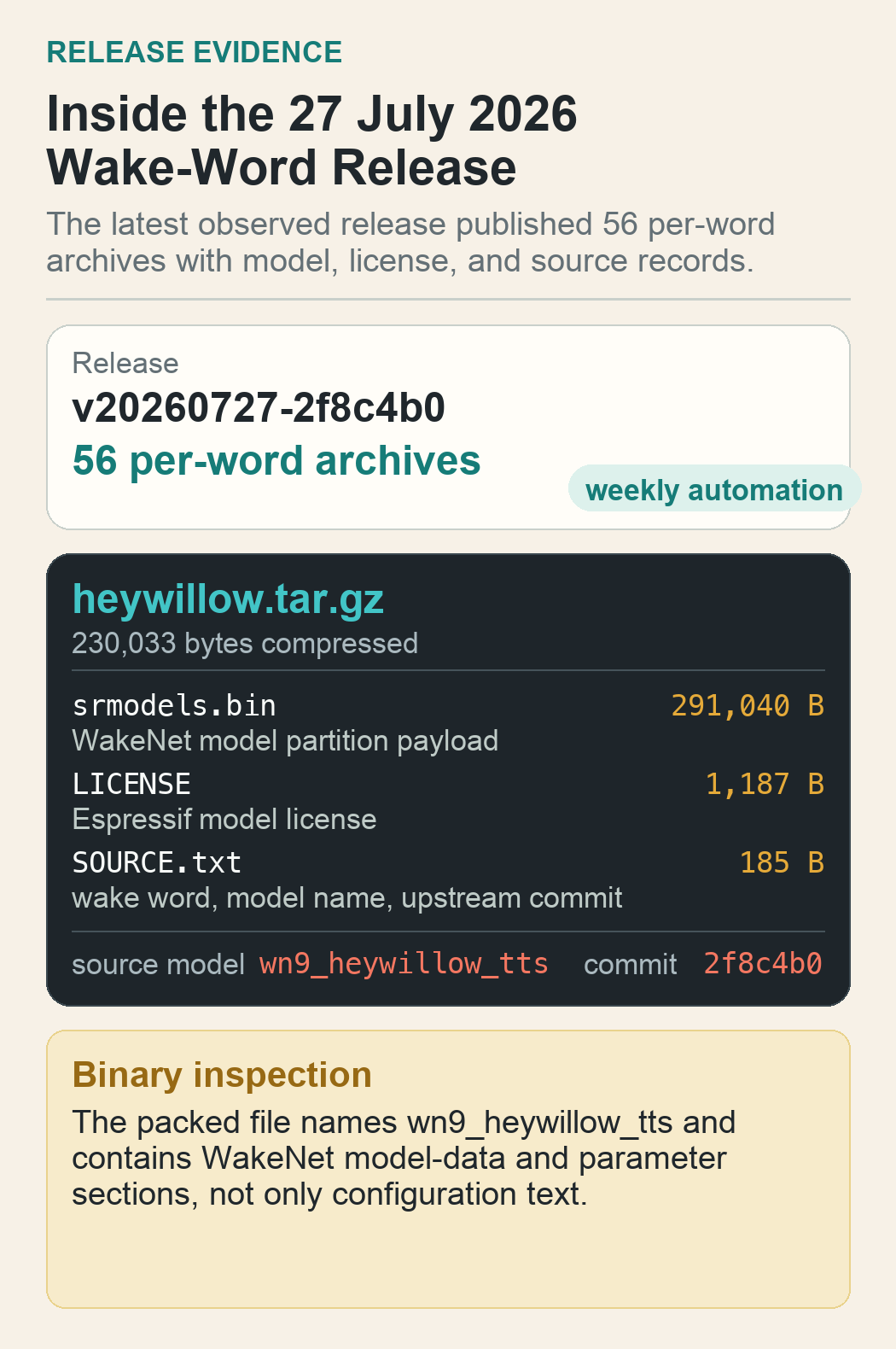Click the "source model" label
The width and height of the screenshot is (896, 1349).
pos(159,964)
